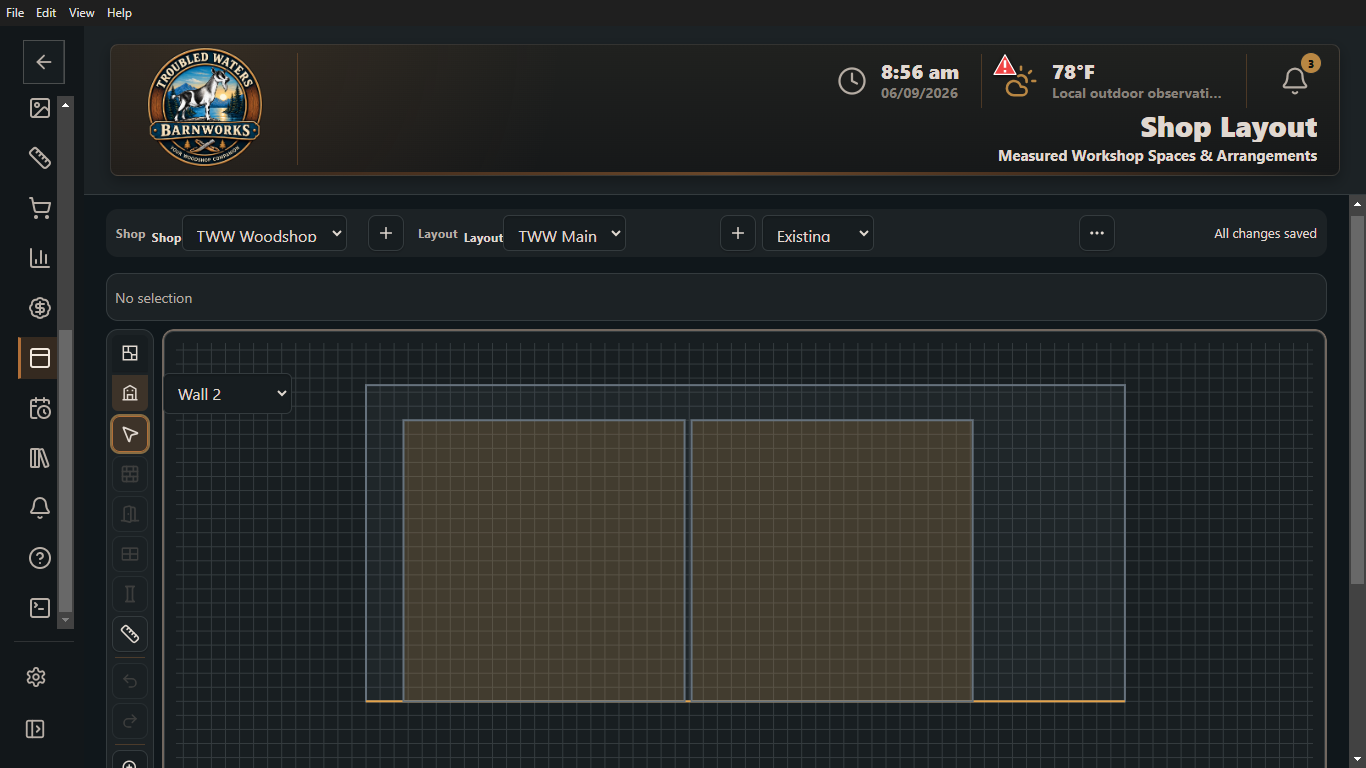Open the Existing dropdown
Viewport: 1366px width, 768px height.
tap(818, 234)
